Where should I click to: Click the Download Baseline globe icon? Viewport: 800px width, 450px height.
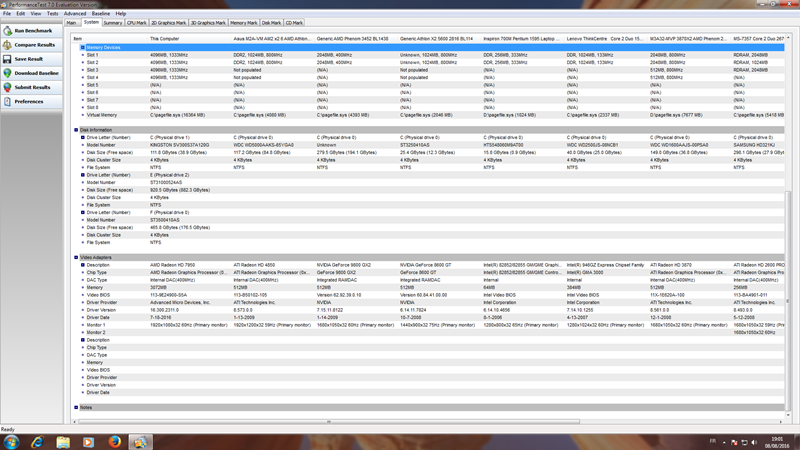click(7, 73)
